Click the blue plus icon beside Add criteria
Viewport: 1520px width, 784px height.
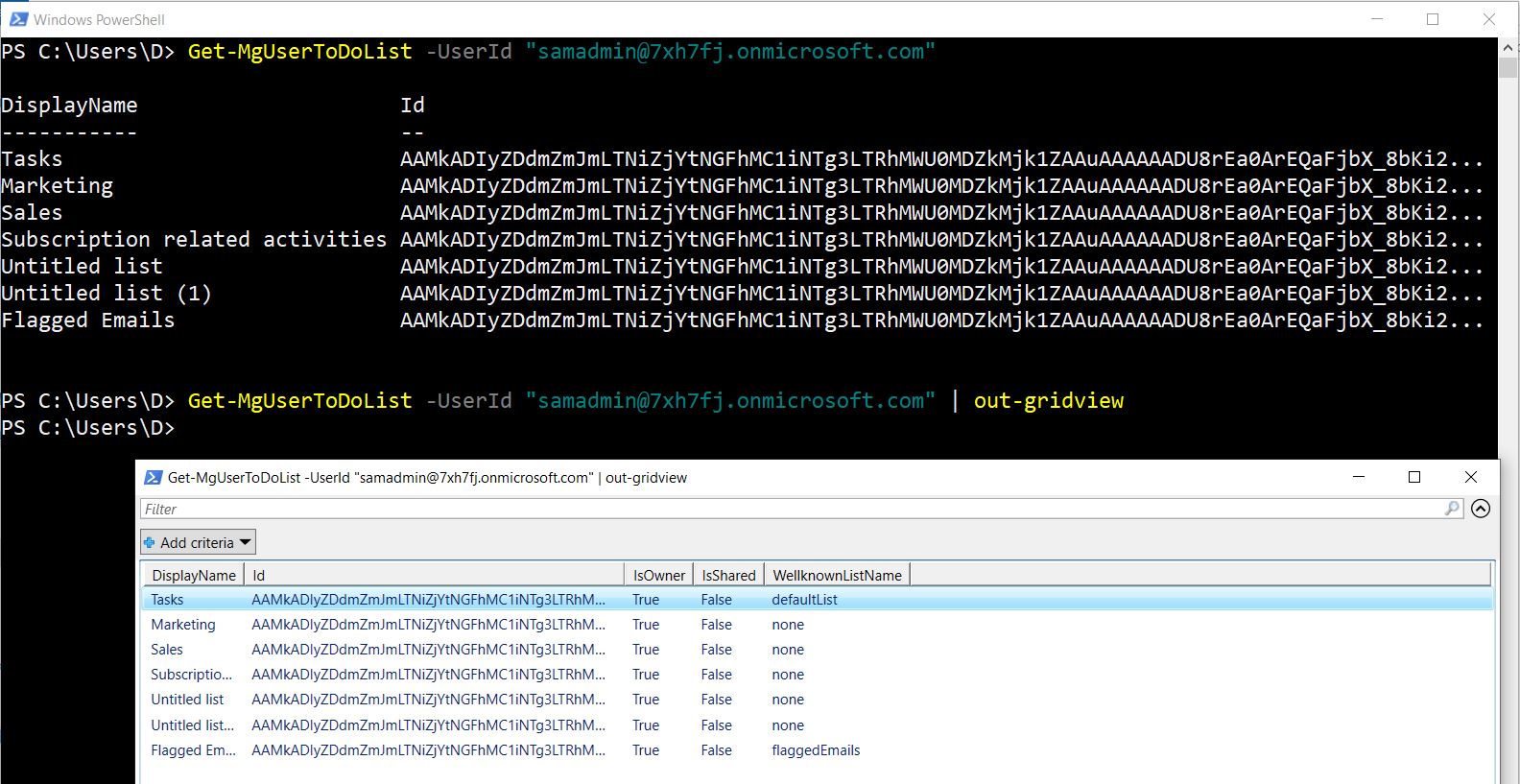(x=150, y=542)
